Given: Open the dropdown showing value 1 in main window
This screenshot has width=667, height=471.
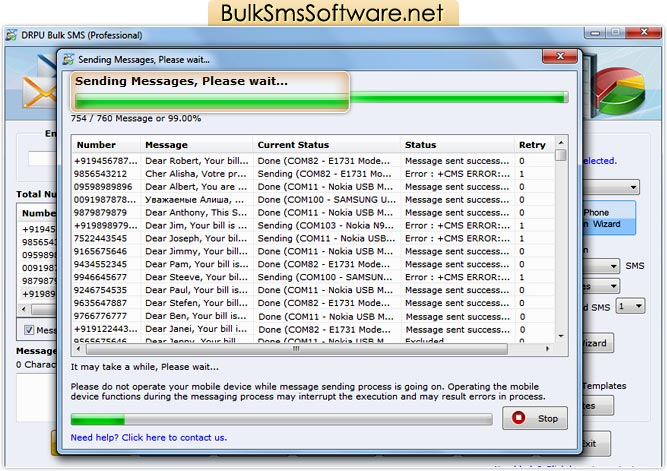Looking at the screenshot, I should (631, 306).
